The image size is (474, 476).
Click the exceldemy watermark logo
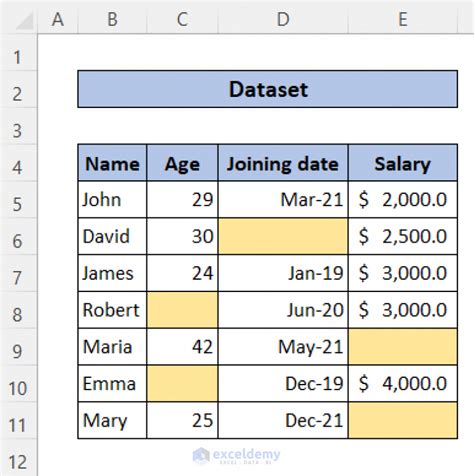pyautogui.click(x=237, y=455)
